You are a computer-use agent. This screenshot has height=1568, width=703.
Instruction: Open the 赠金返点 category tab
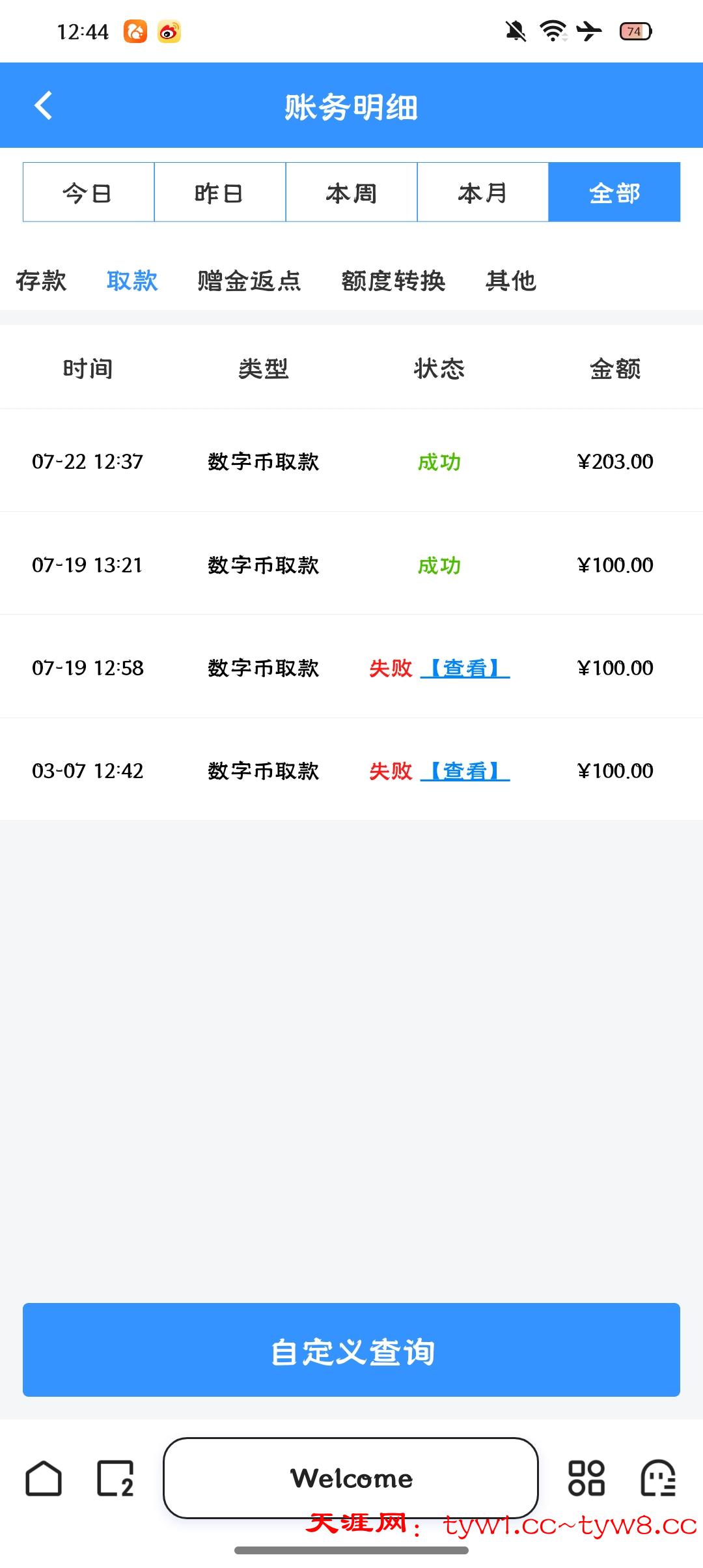tap(249, 281)
